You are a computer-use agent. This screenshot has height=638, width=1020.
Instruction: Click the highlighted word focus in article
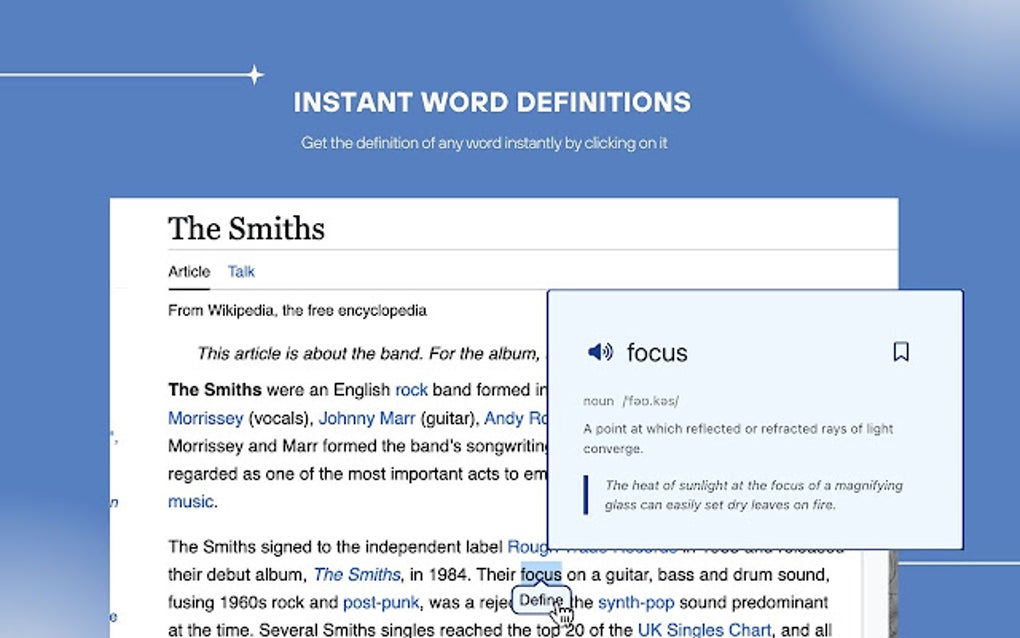[x=541, y=574]
